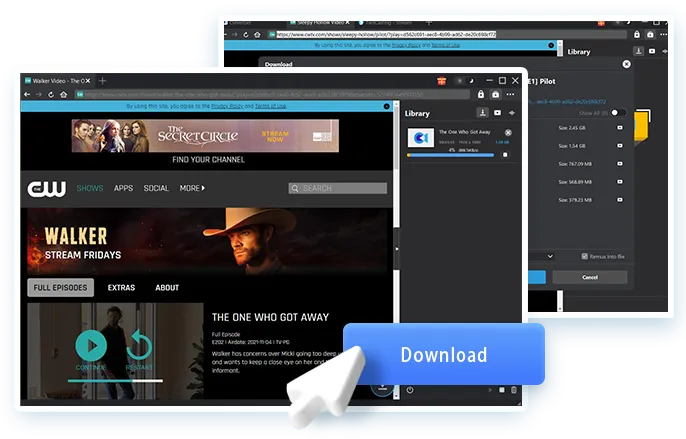
Task: Click the large blue Download button
Action: pos(444,355)
